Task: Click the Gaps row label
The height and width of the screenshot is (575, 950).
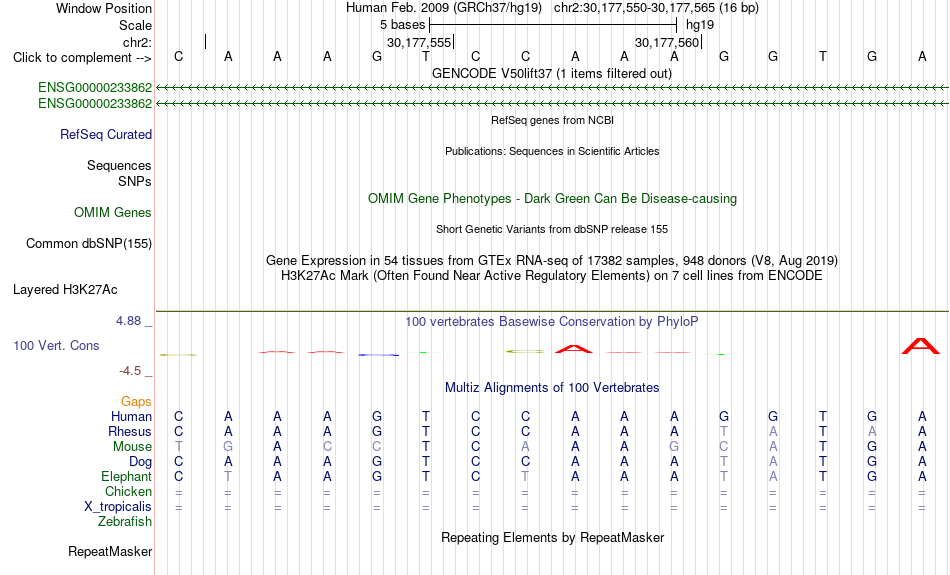Action: coord(136,401)
